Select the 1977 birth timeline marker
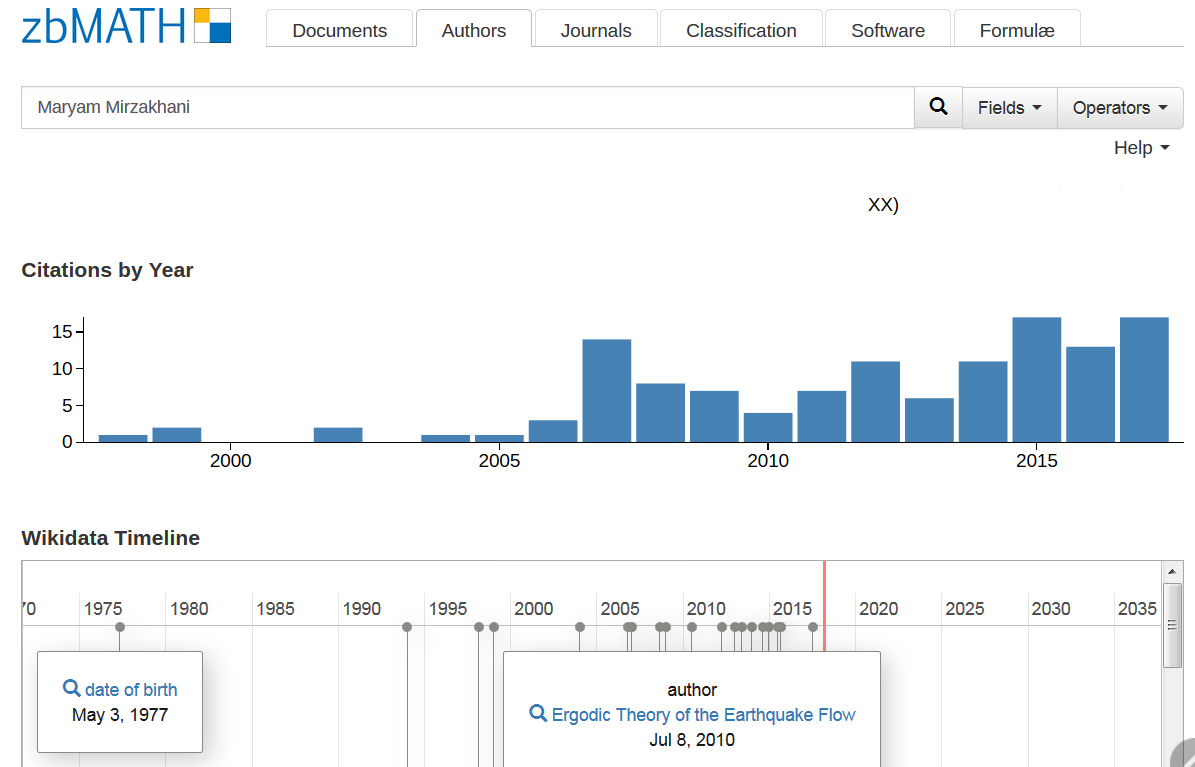The height and width of the screenshot is (767, 1195). tap(120, 627)
